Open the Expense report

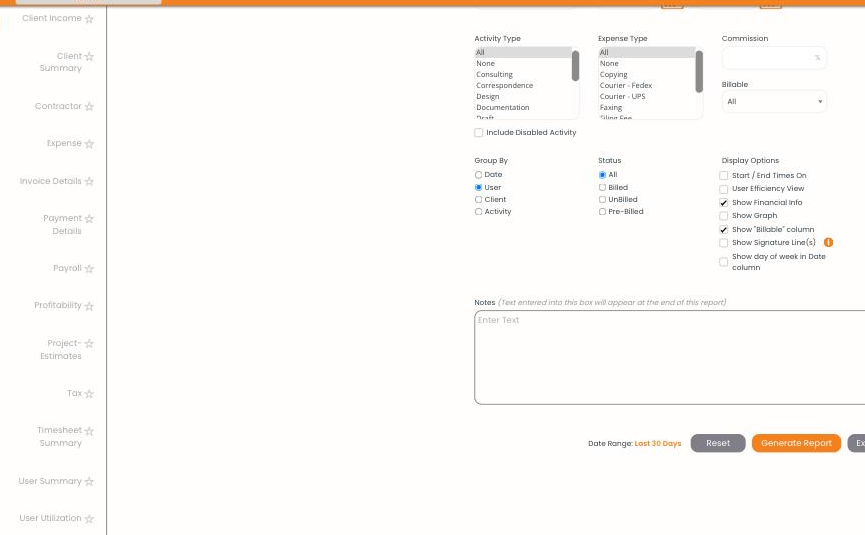pos(64,143)
